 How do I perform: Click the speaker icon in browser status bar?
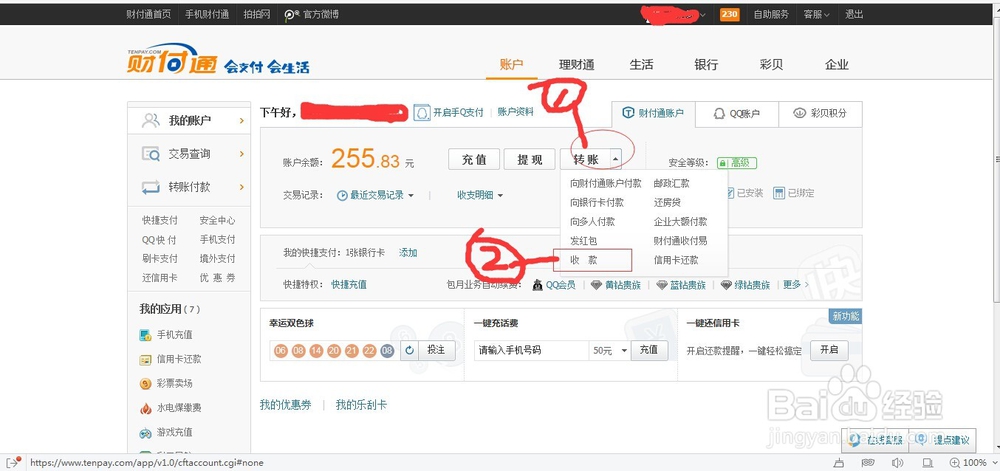(897, 463)
